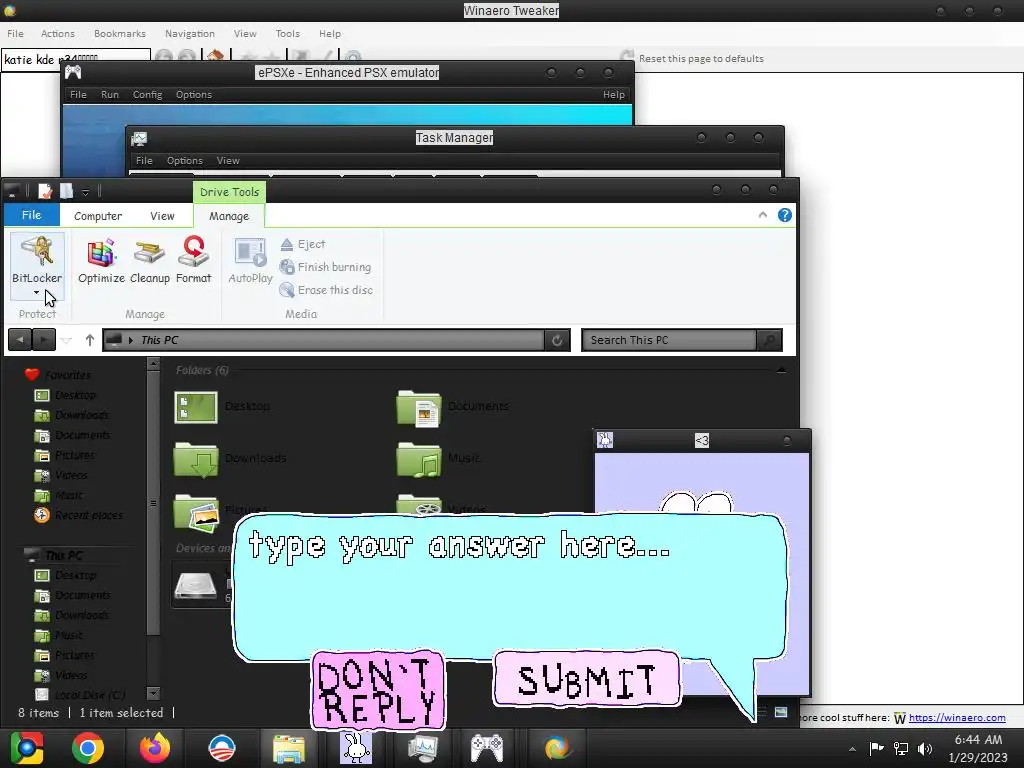Viewport: 1024px width, 768px height.
Task: Open Local Disk (C:) in the sidebar
Action: [80, 696]
